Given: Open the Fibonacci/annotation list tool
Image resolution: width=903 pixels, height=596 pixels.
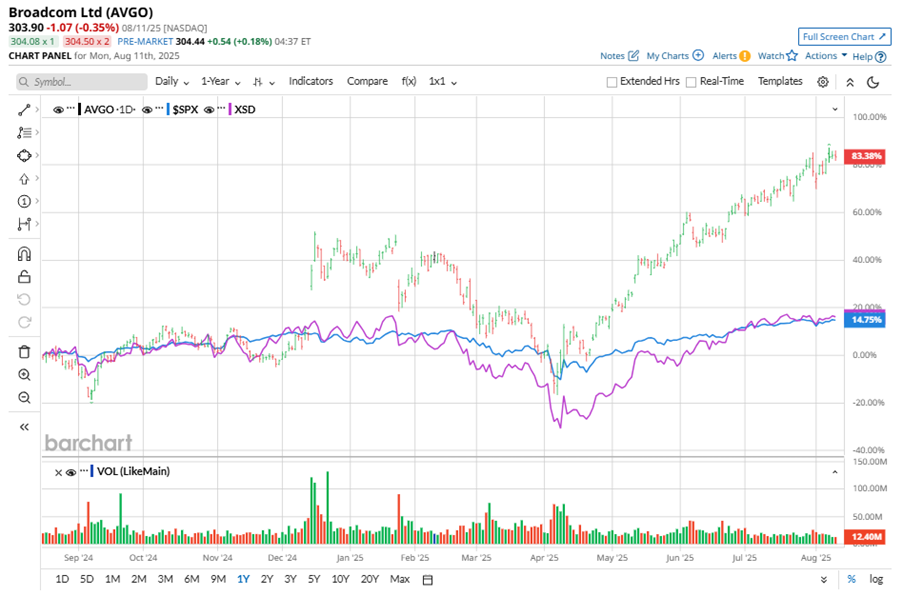Looking at the screenshot, I should (x=24, y=132).
